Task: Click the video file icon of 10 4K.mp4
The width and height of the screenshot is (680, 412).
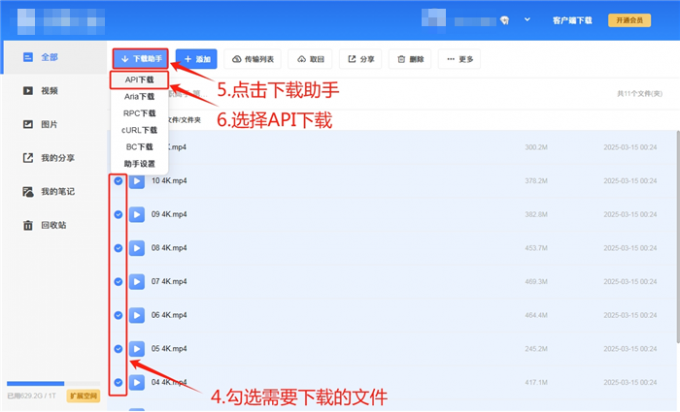Action: click(137, 181)
